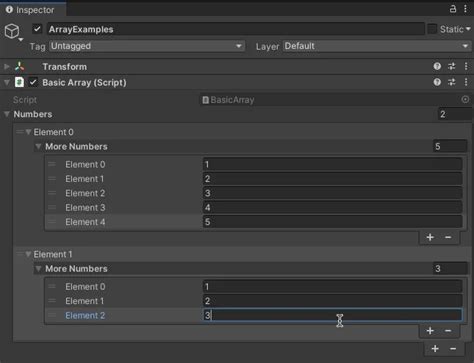Open Basic Array component options menu
This screenshot has width=474, height=363.
[x=466, y=82]
